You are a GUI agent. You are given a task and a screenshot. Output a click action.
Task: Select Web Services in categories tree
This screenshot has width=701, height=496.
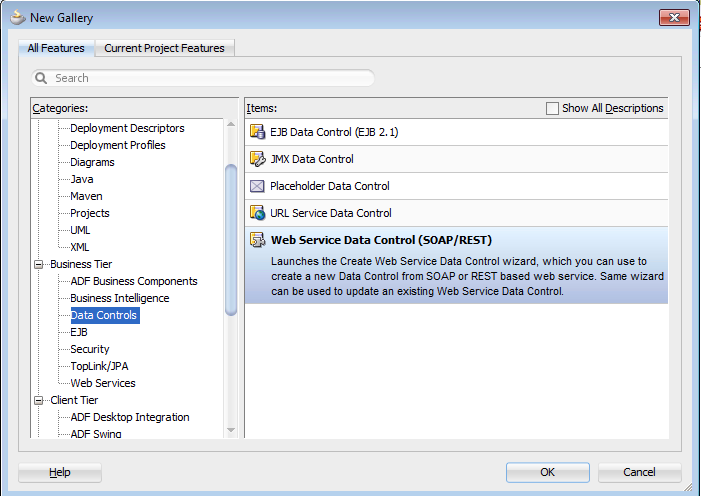tap(103, 383)
